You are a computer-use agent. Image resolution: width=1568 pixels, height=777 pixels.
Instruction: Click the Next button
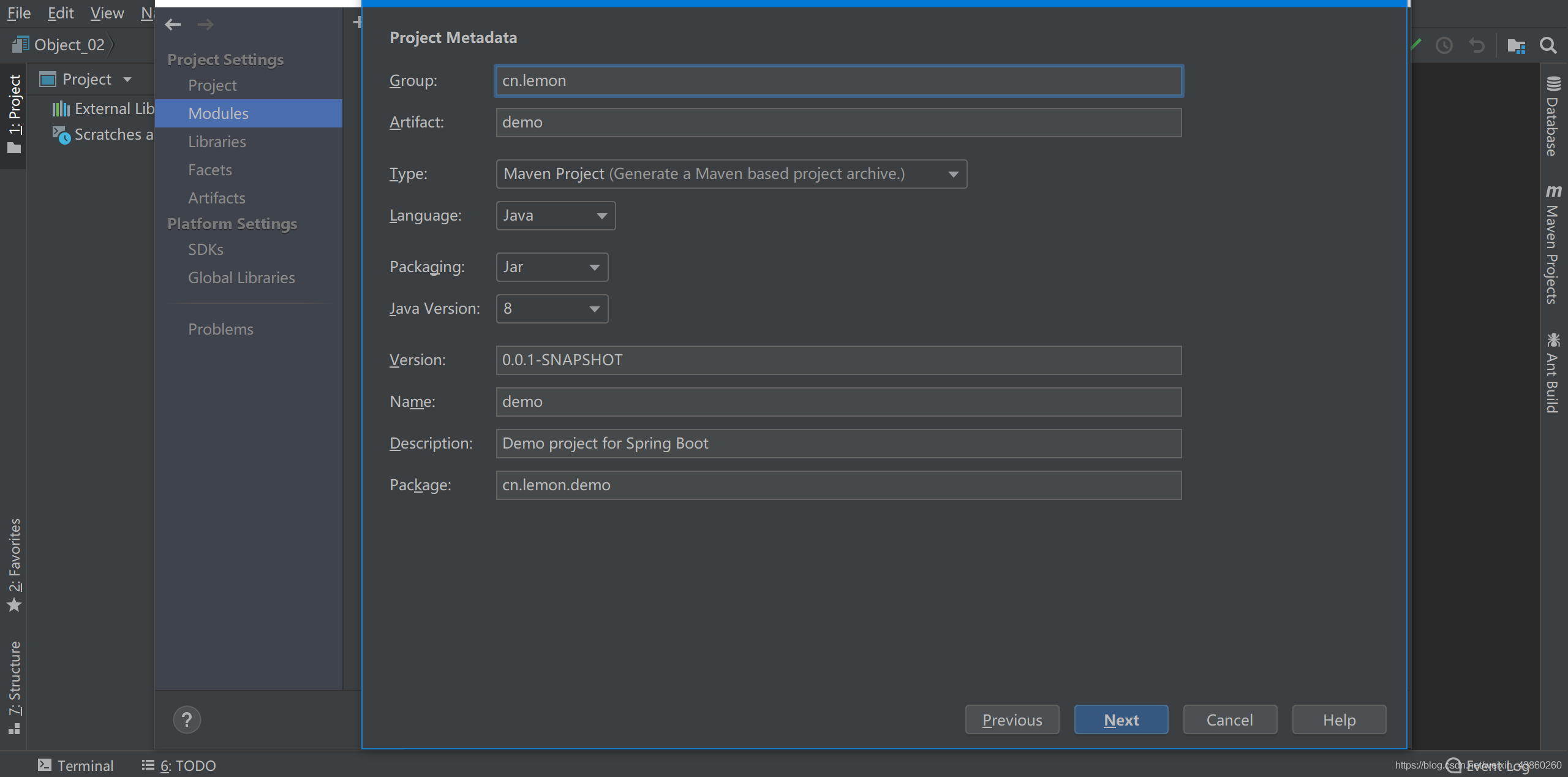coord(1121,719)
